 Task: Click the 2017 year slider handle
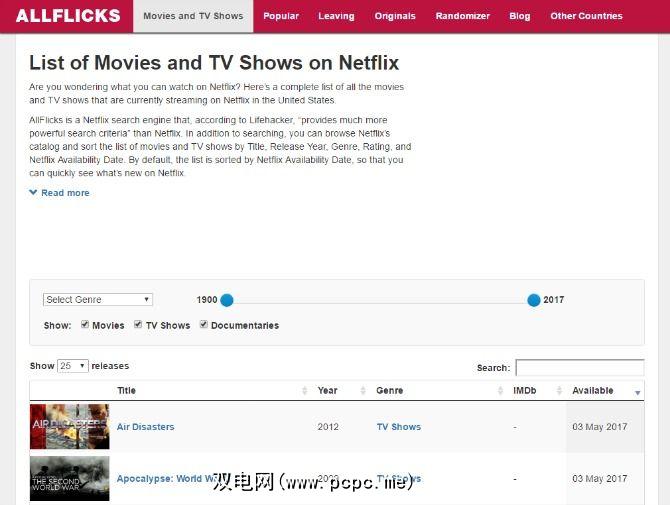[534, 300]
